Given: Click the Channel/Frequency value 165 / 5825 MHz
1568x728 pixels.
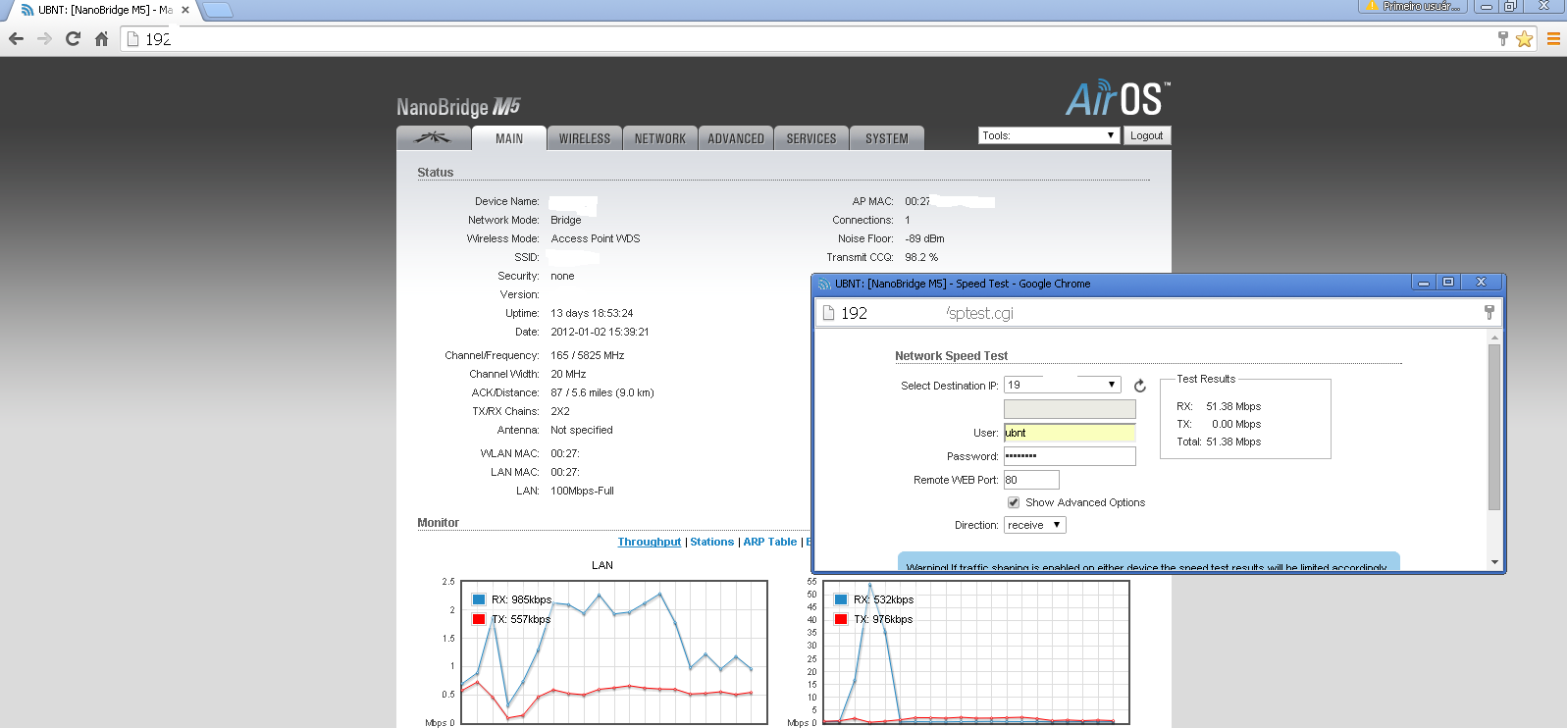Looking at the screenshot, I should [588, 355].
